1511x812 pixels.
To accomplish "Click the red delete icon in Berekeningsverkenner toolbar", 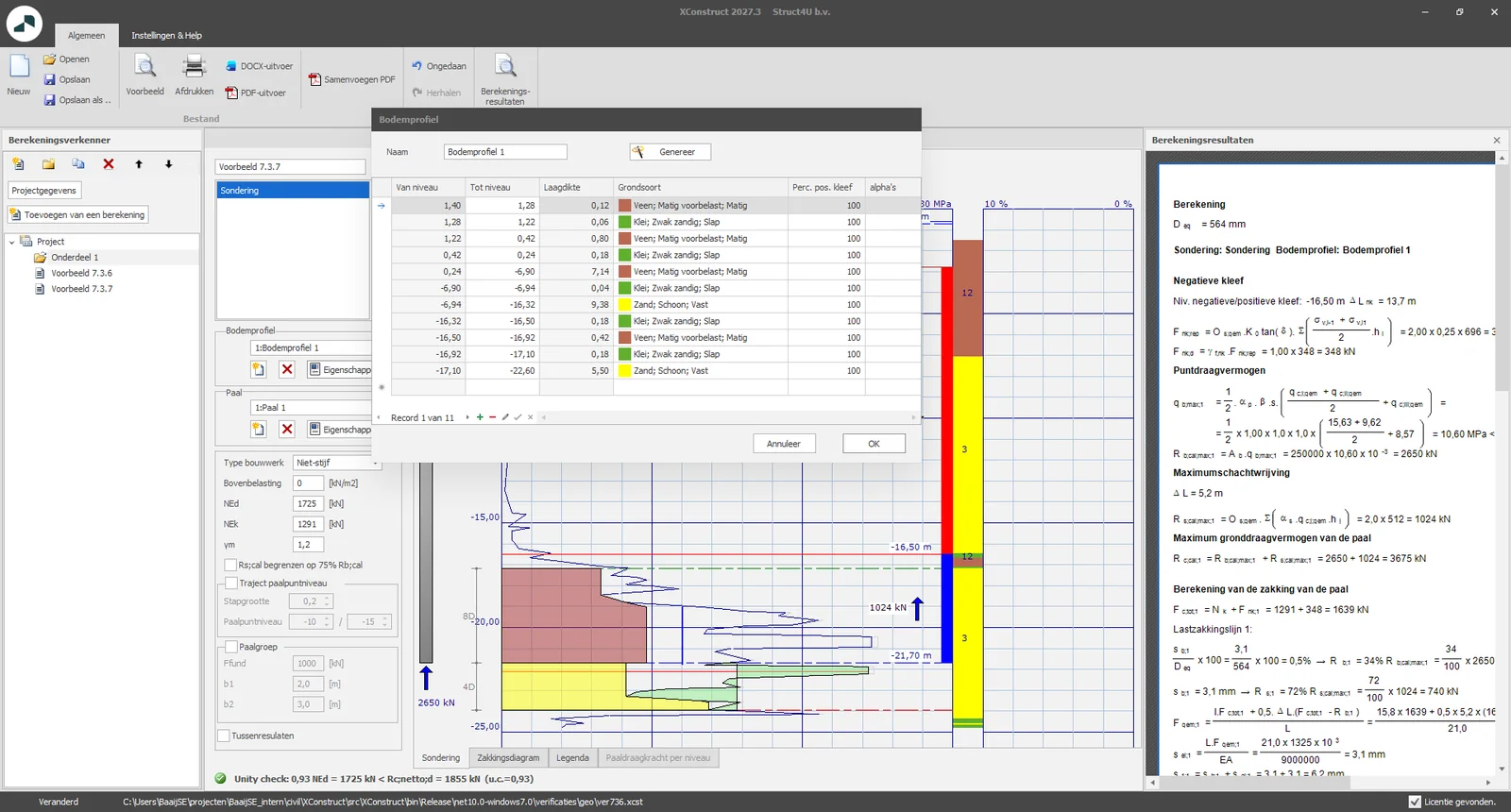I will coord(109,164).
